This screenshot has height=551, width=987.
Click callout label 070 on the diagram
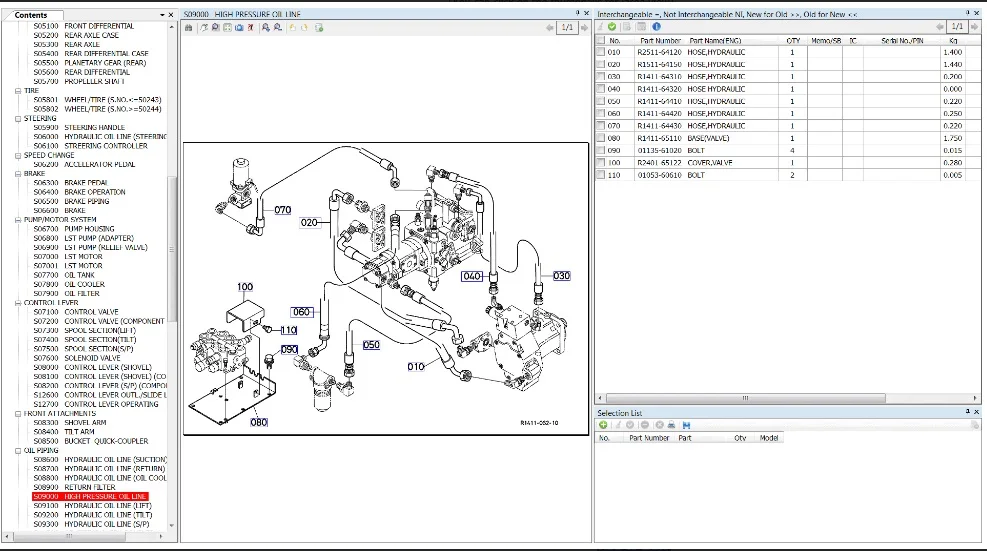[x=282, y=210]
